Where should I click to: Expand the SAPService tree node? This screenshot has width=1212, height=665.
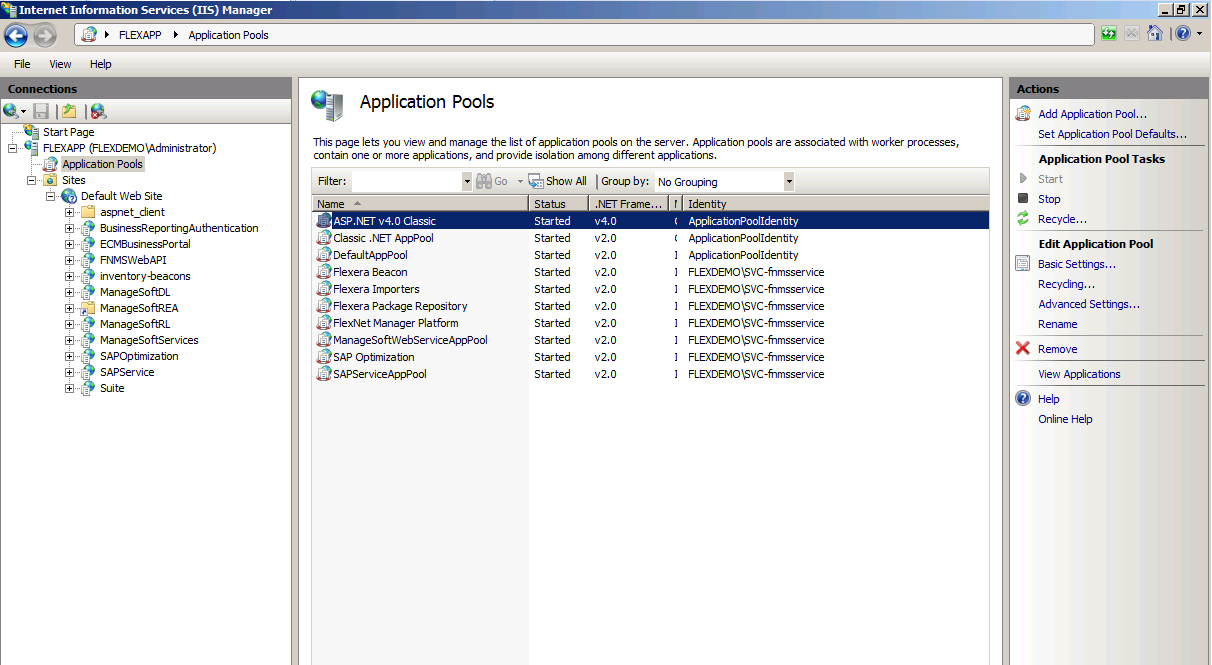[70, 372]
